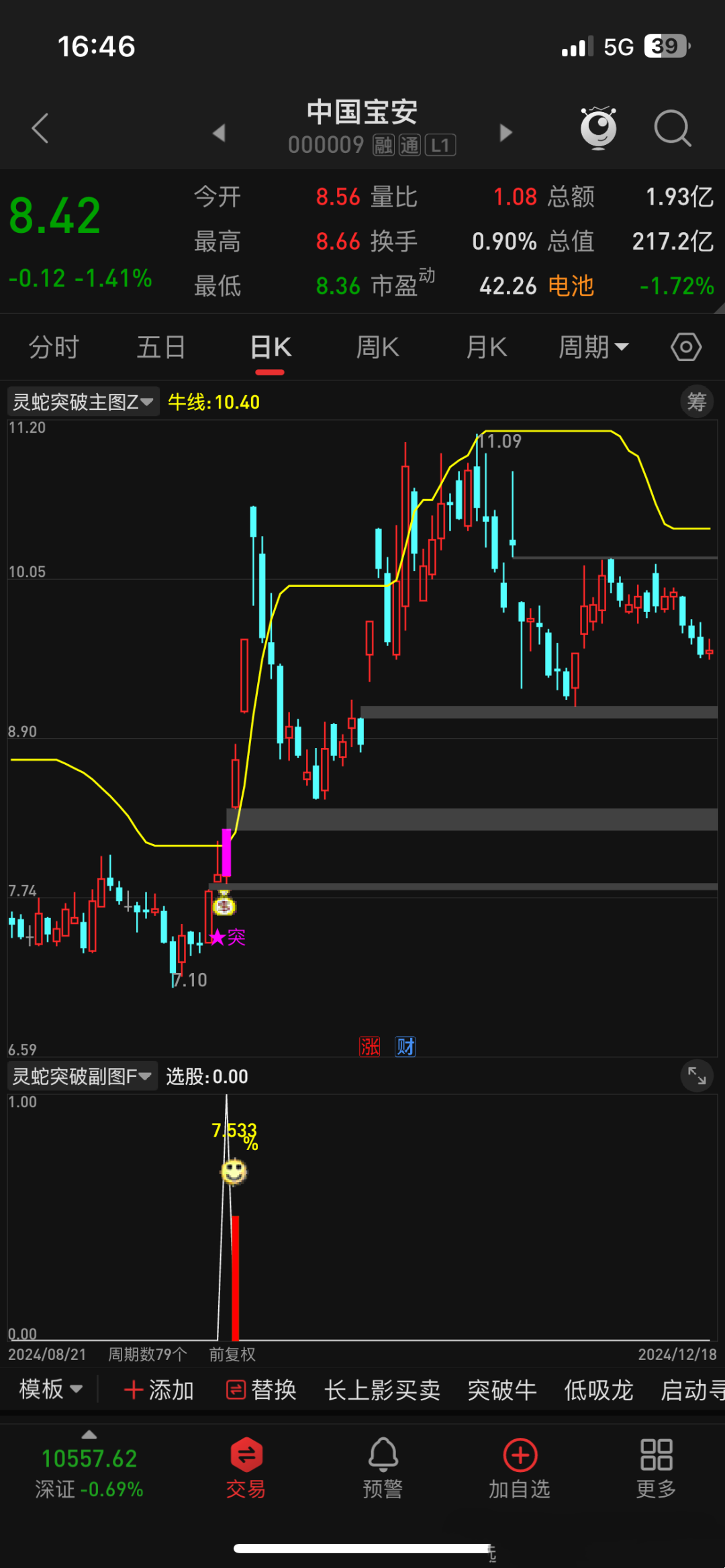Tap the 选股:0.00 value

(x=207, y=1076)
